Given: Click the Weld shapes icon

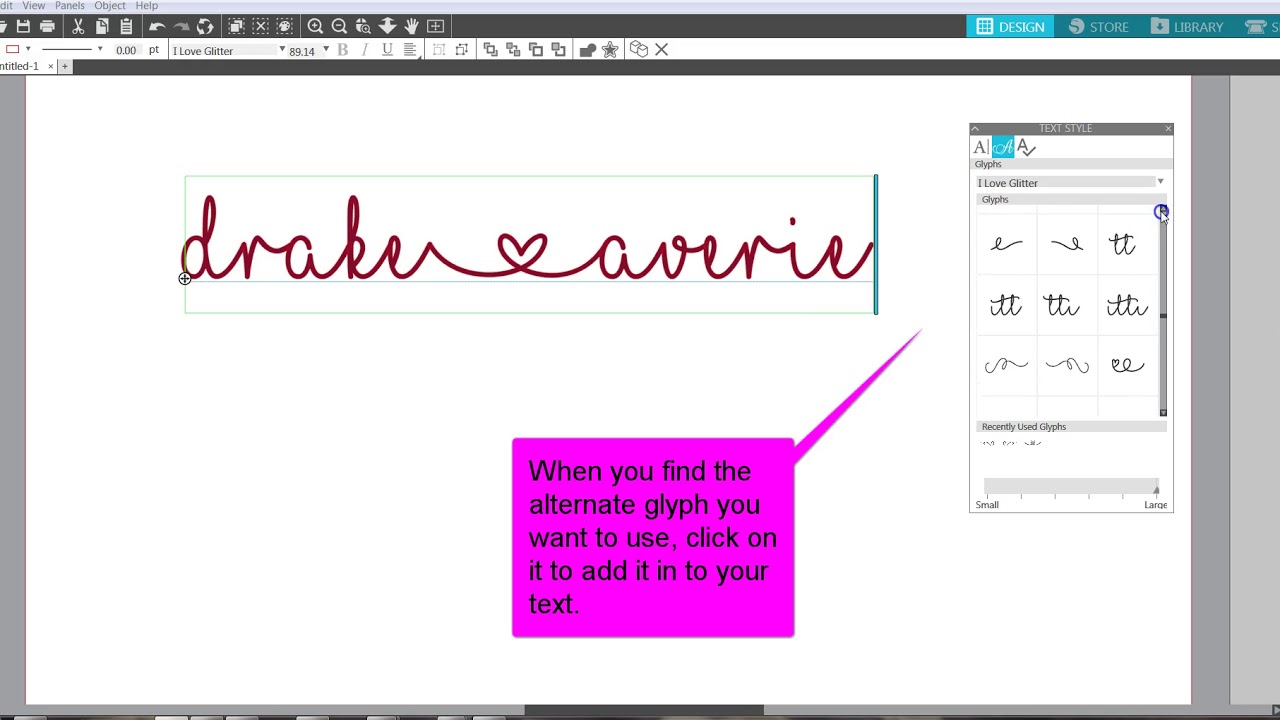Looking at the screenshot, I should [x=588, y=50].
